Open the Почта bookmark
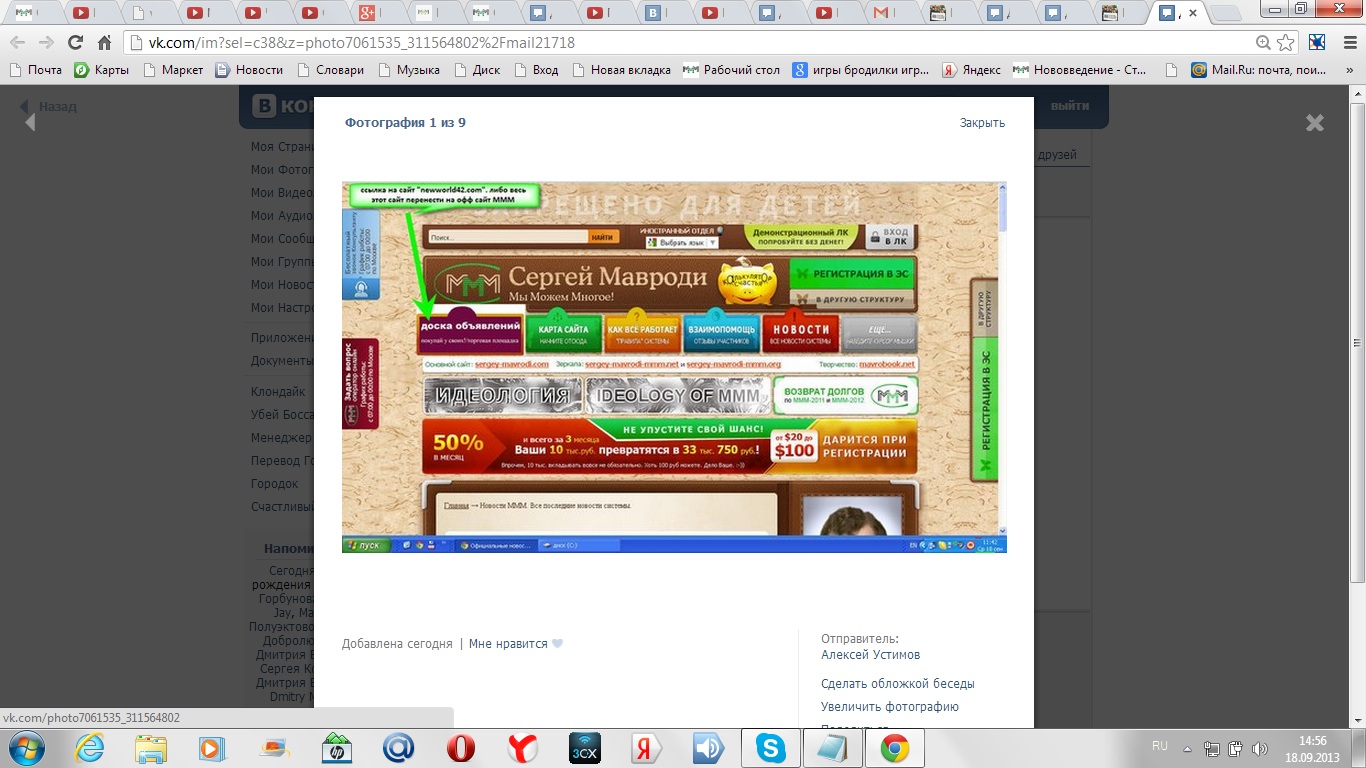 [36, 70]
